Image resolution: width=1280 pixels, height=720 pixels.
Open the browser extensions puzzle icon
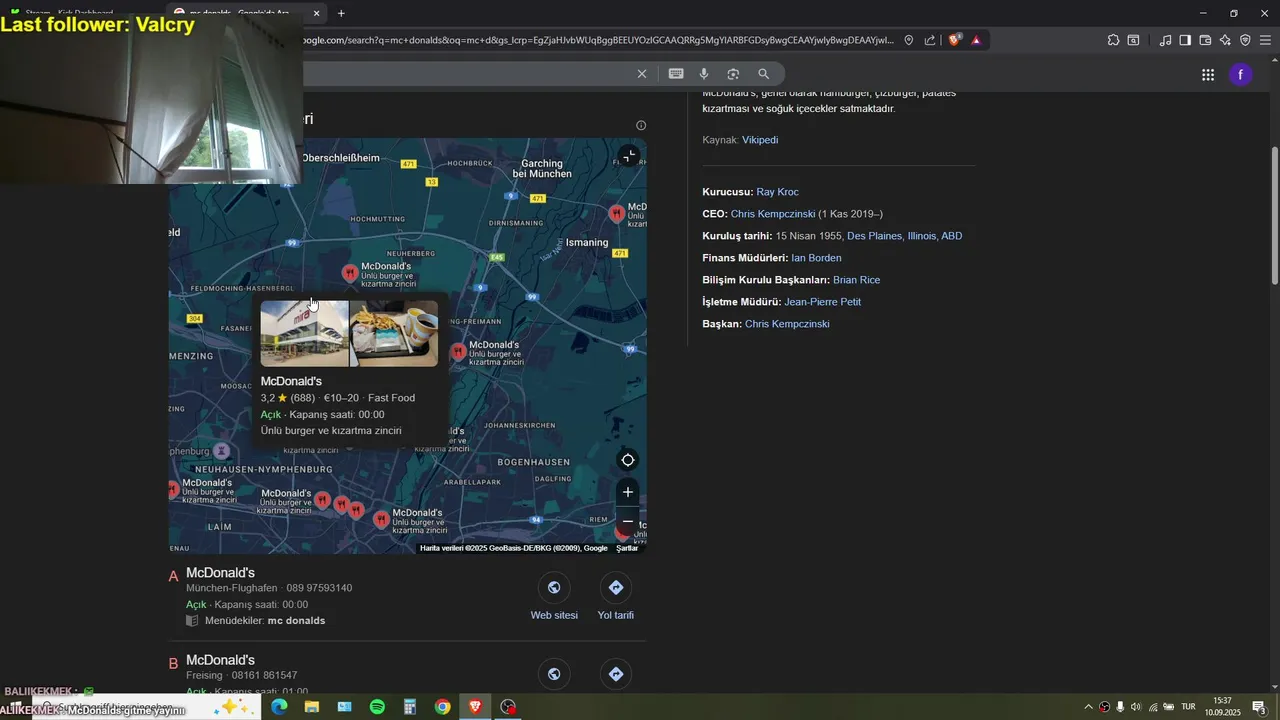1113,40
